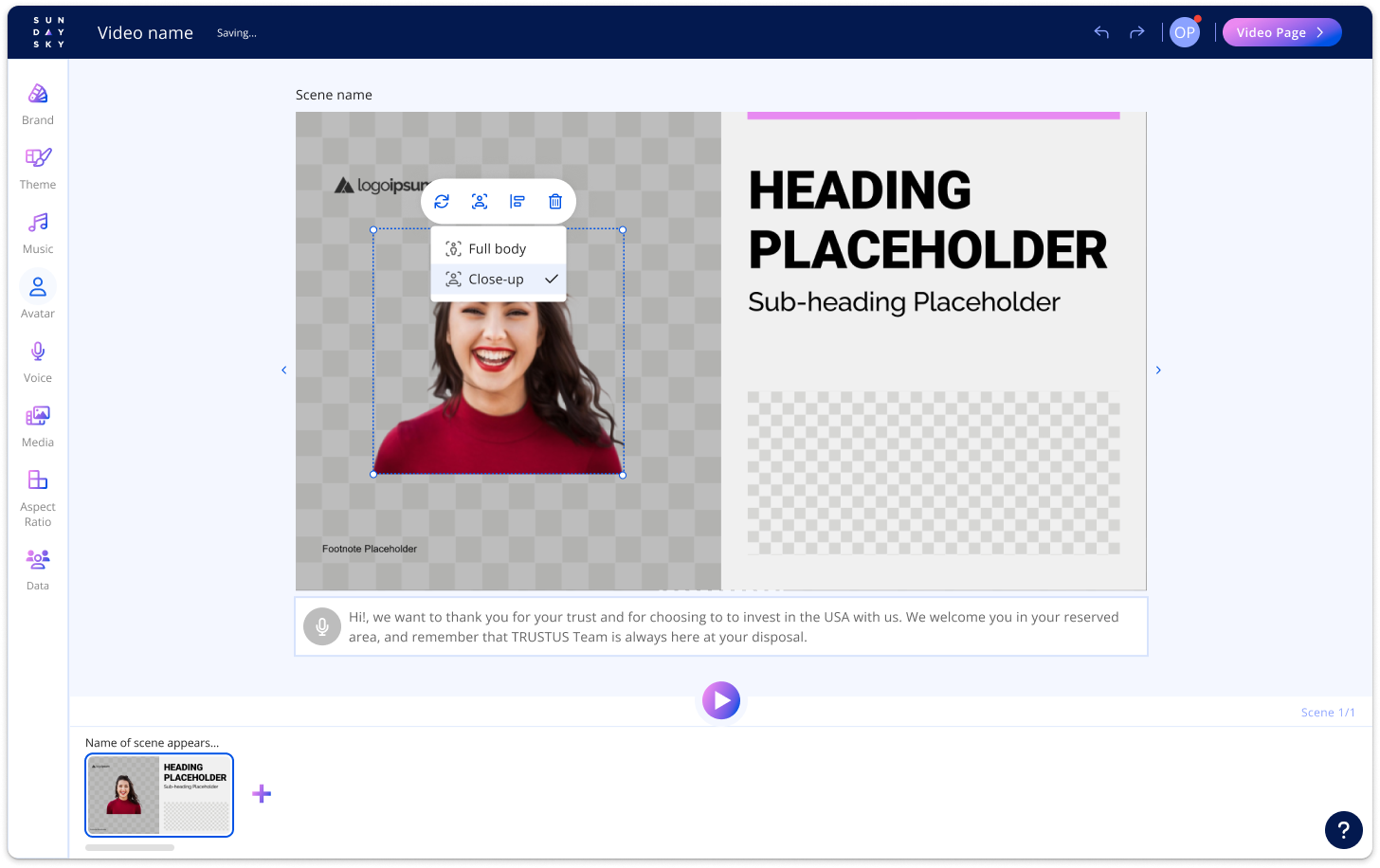Screen dimensions: 1380x868
Task: Open the Music panel
Action: (x=38, y=233)
